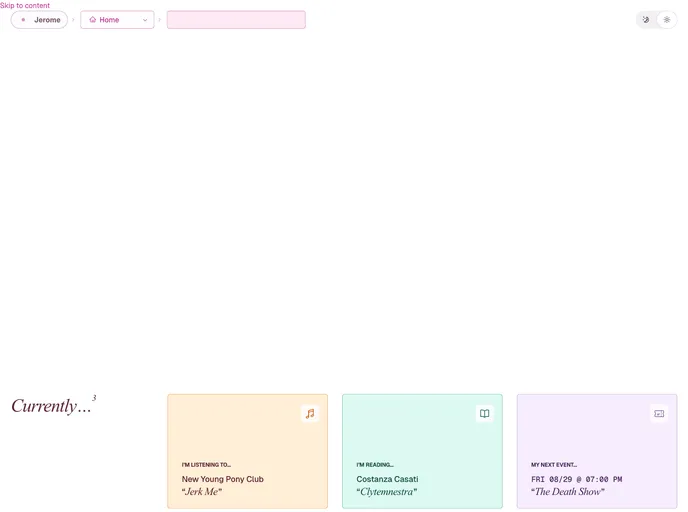The image size is (688, 512).
Task: Open the Costanza Casati reading card
Action: [x=422, y=451]
